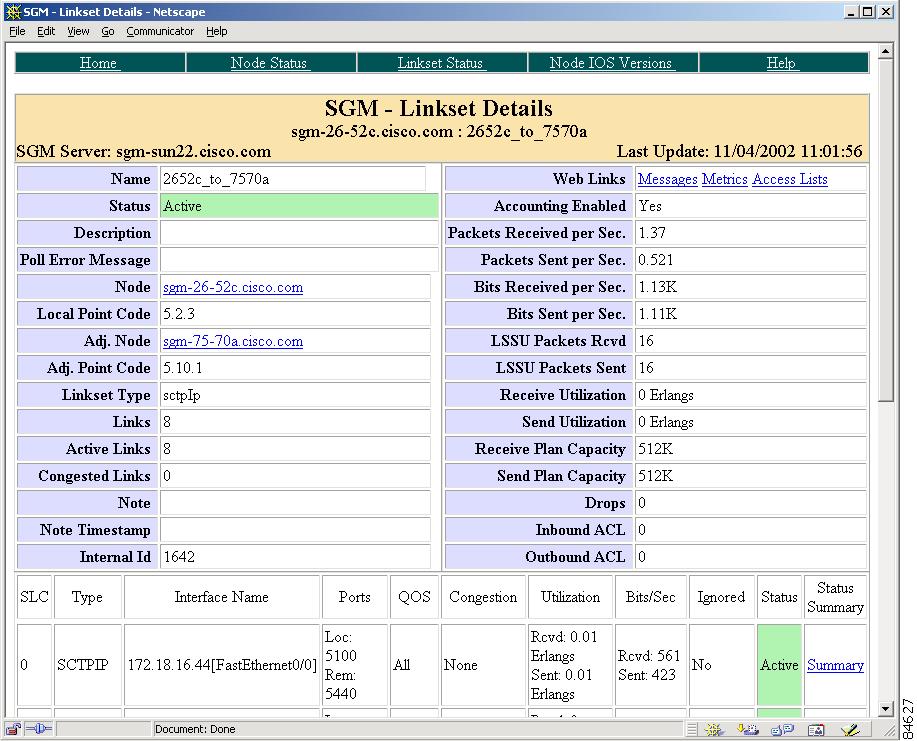Click the vertical scrollbar thumb
The height and width of the screenshot is (741, 917).
coord(885,230)
